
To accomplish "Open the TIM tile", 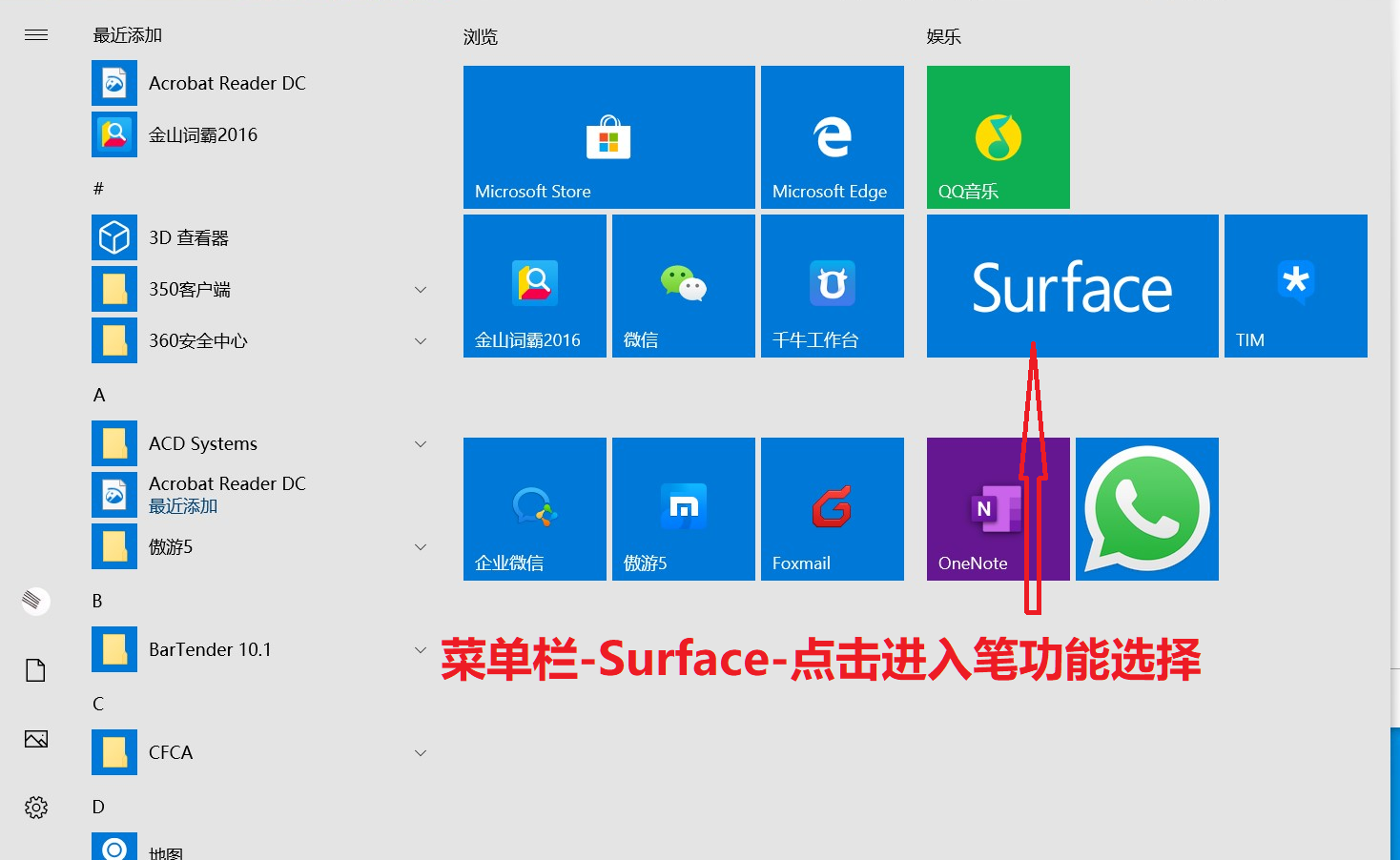I will click(1294, 285).
